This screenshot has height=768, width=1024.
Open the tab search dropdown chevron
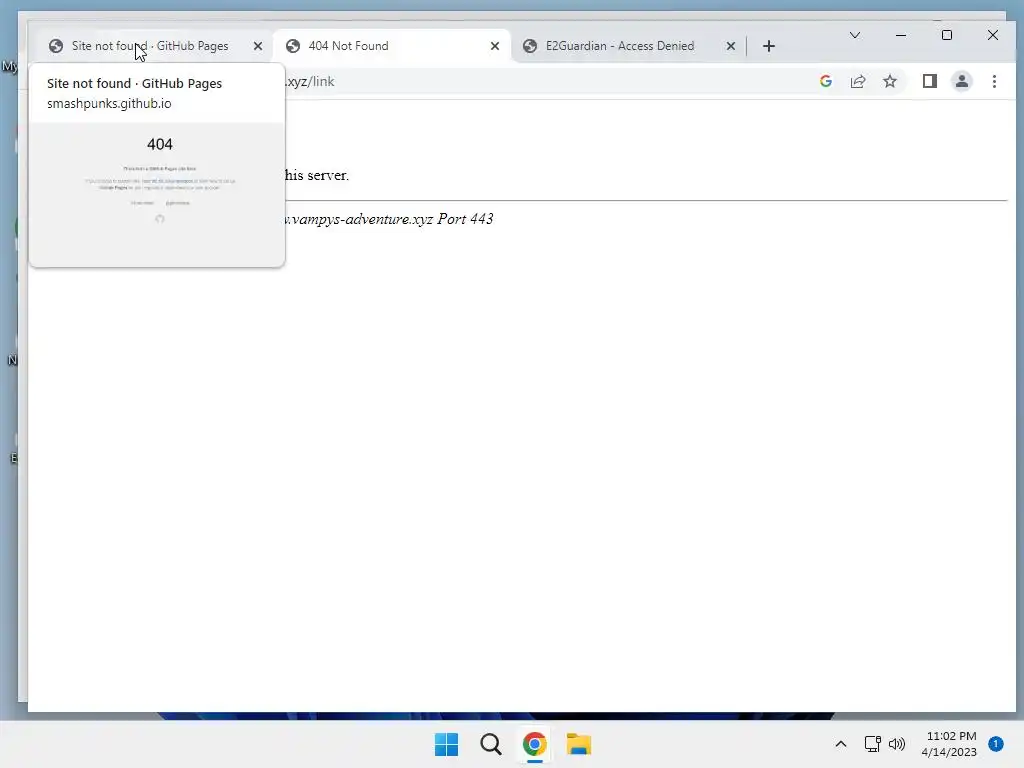coord(854,35)
